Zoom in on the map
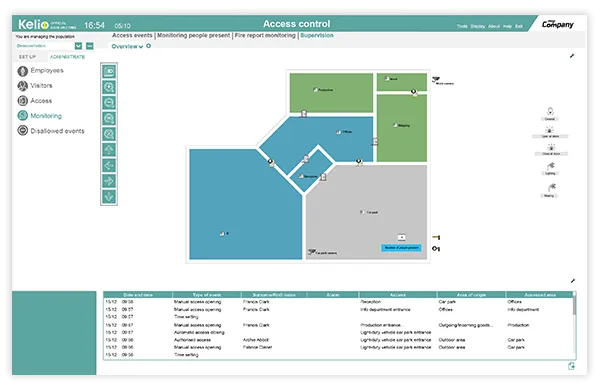Screen dimensions: 600x390 click(109, 87)
